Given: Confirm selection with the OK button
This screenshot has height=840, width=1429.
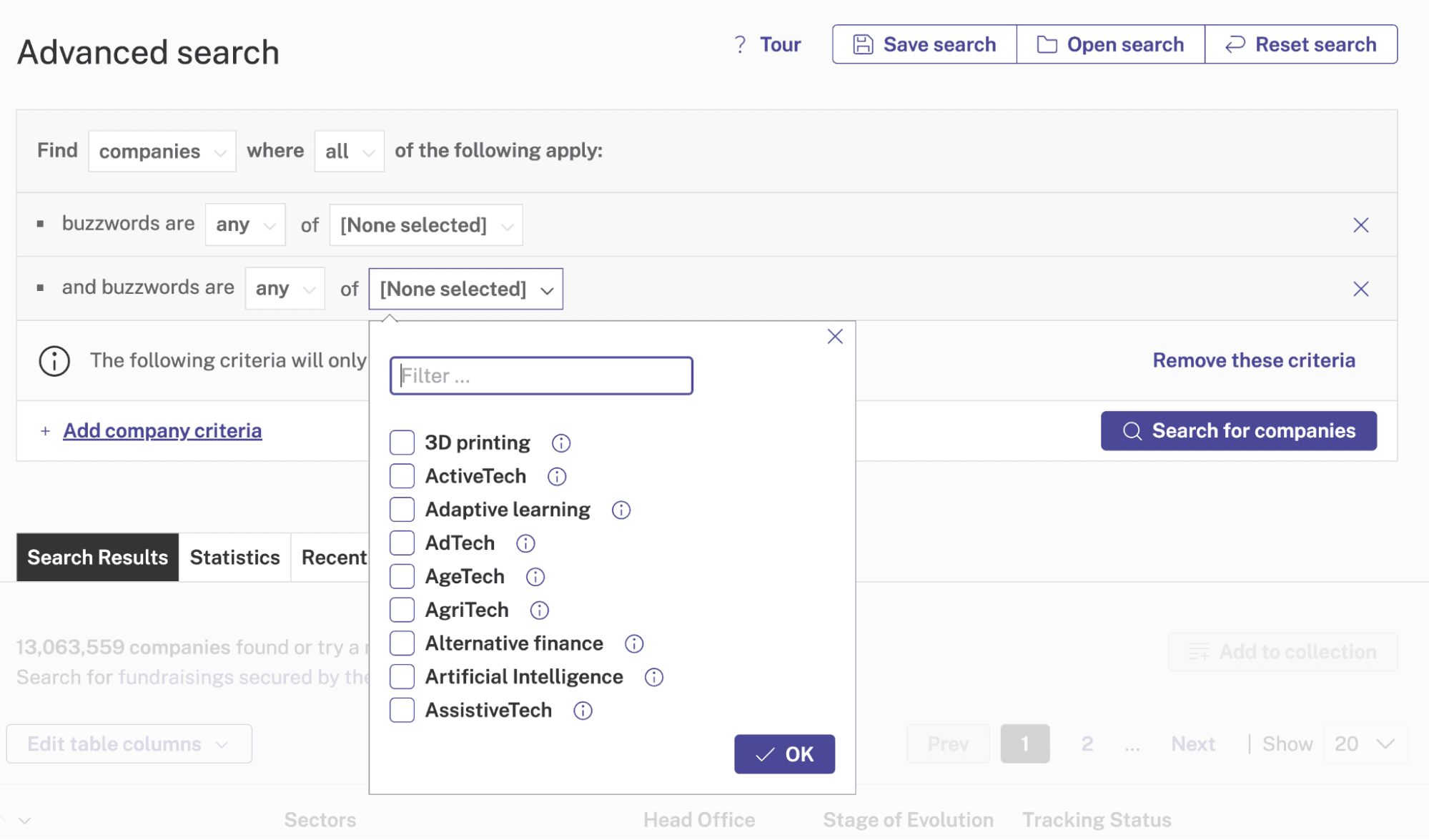Looking at the screenshot, I should (x=784, y=754).
